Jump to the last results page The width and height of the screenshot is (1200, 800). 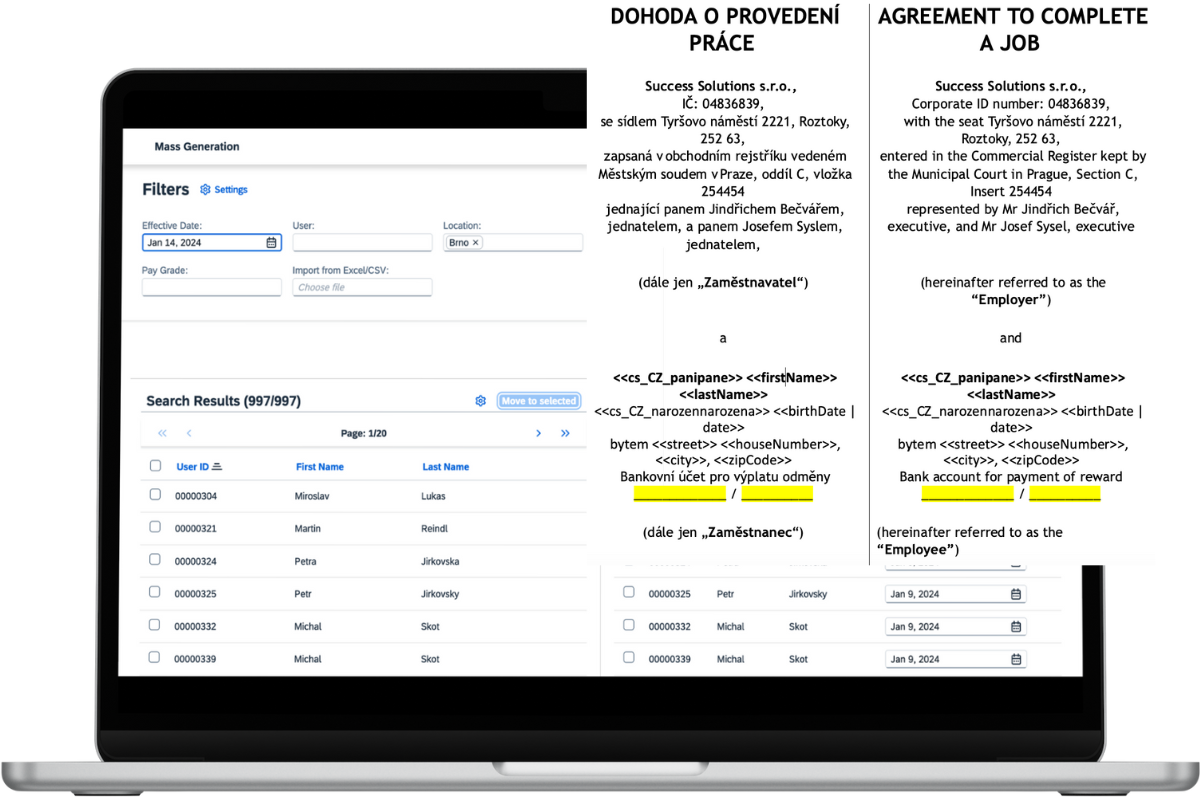click(565, 433)
